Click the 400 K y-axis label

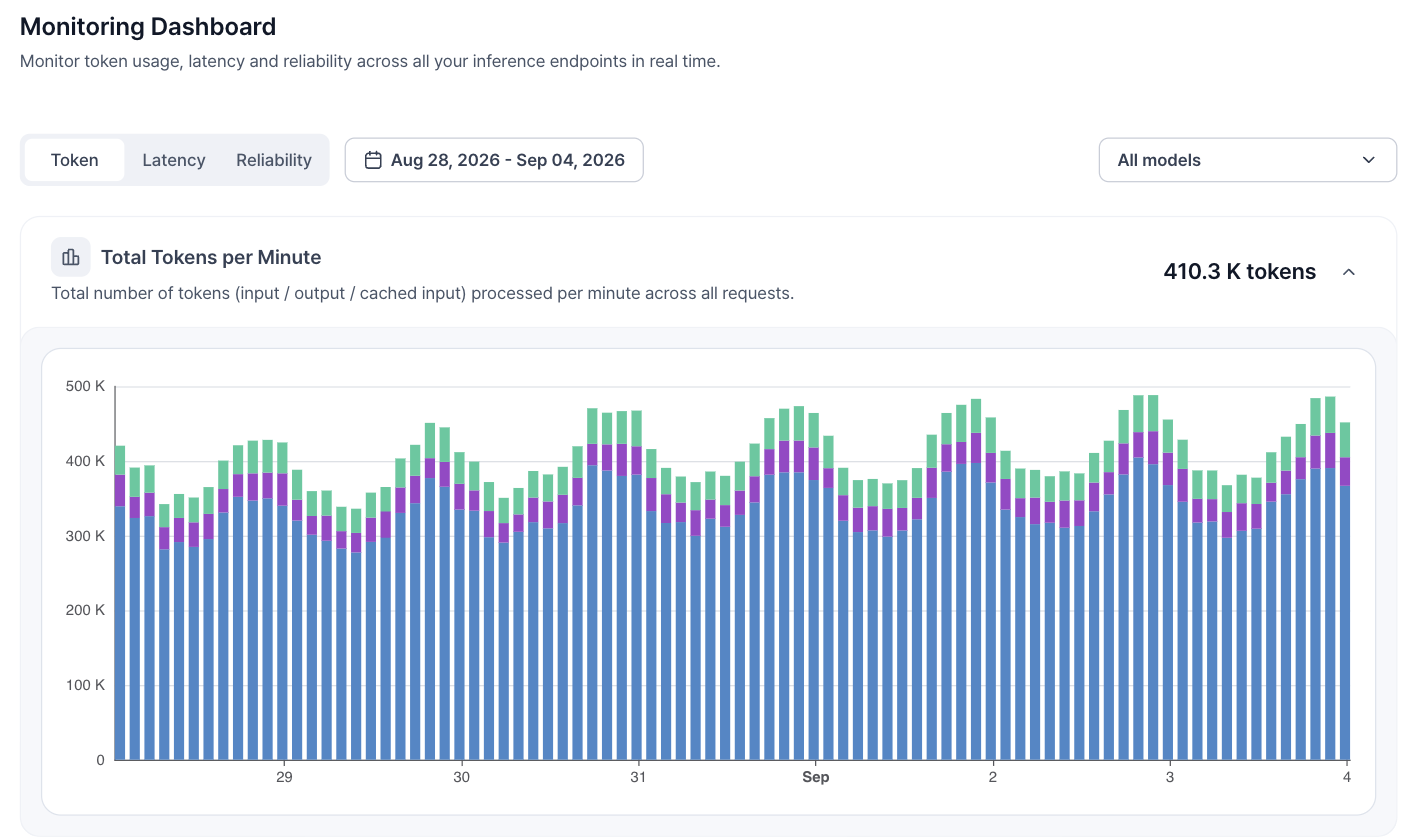click(86, 461)
